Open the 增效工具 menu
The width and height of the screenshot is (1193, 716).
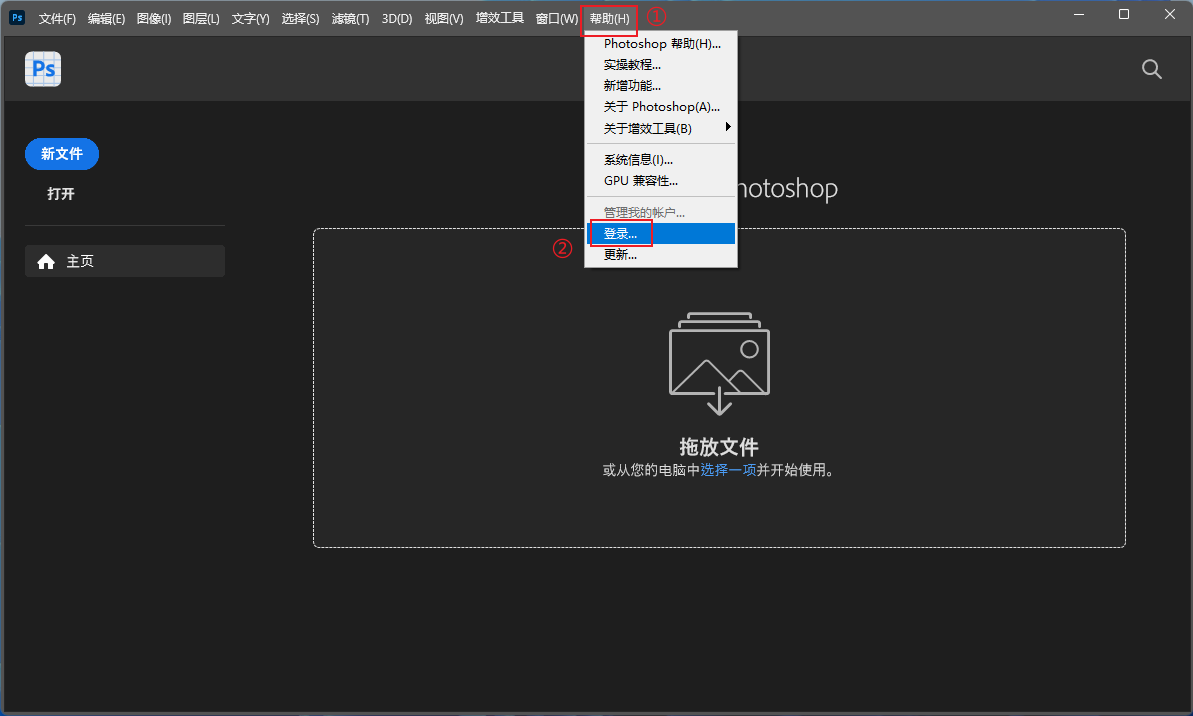[500, 18]
